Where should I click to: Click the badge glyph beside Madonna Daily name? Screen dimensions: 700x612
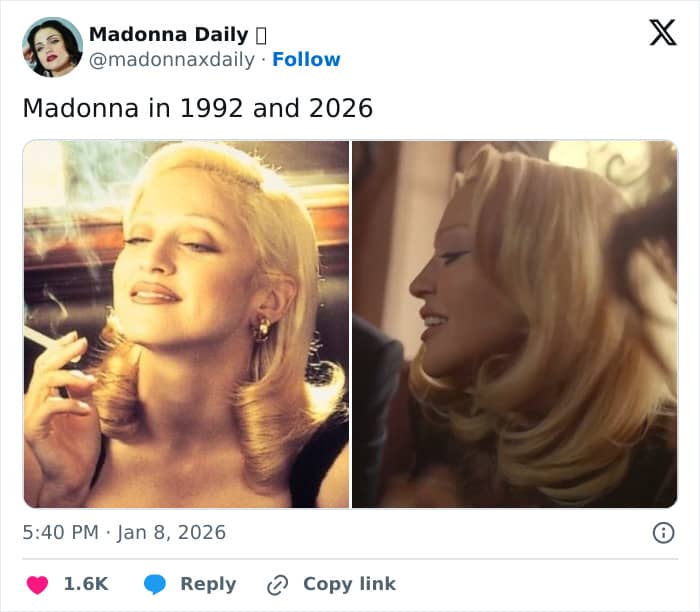tap(261, 36)
